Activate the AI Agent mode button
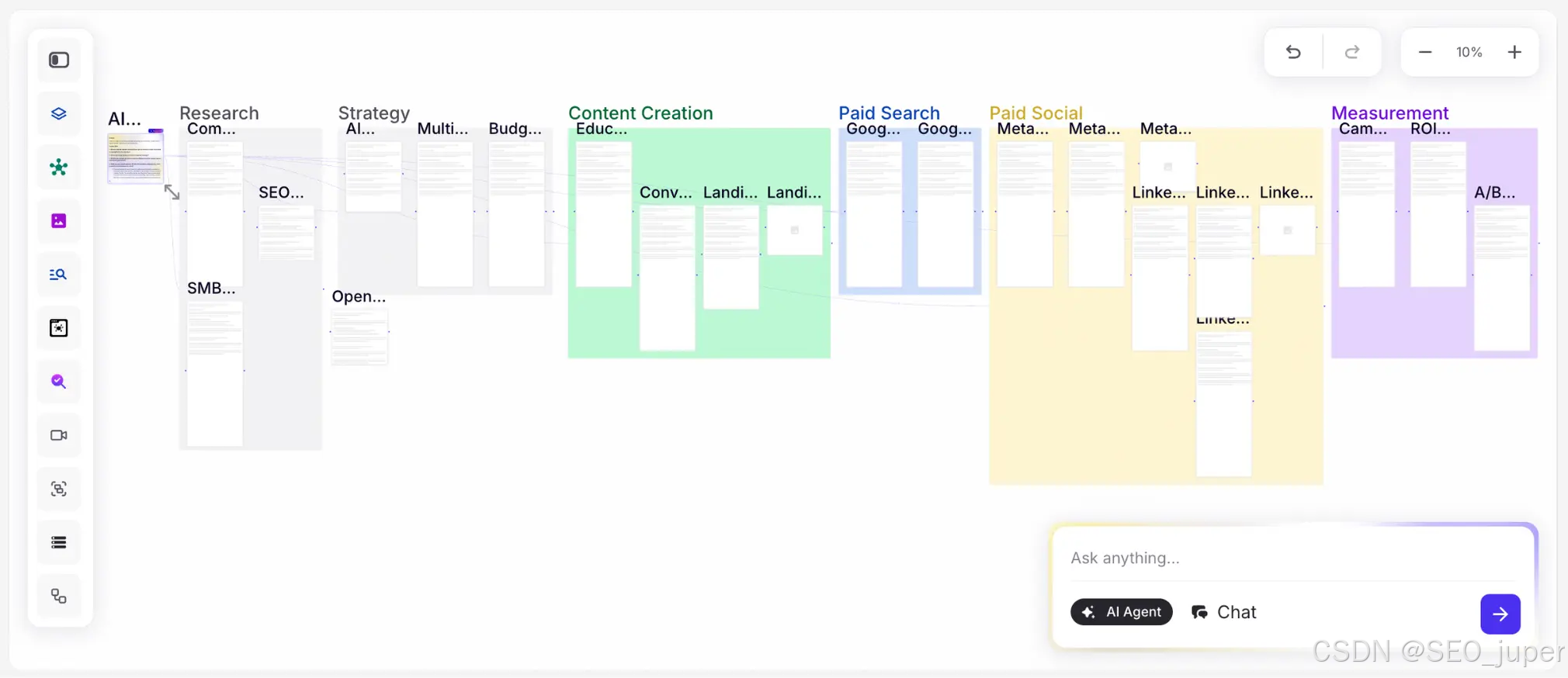Image resolution: width=1568 pixels, height=678 pixels. tap(1122, 612)
